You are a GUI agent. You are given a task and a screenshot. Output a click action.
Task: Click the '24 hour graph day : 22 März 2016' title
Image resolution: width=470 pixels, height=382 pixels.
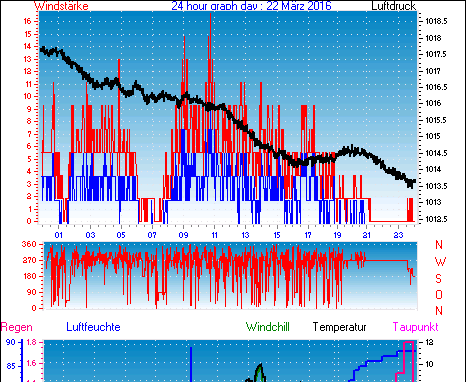[x=251, y=6]
